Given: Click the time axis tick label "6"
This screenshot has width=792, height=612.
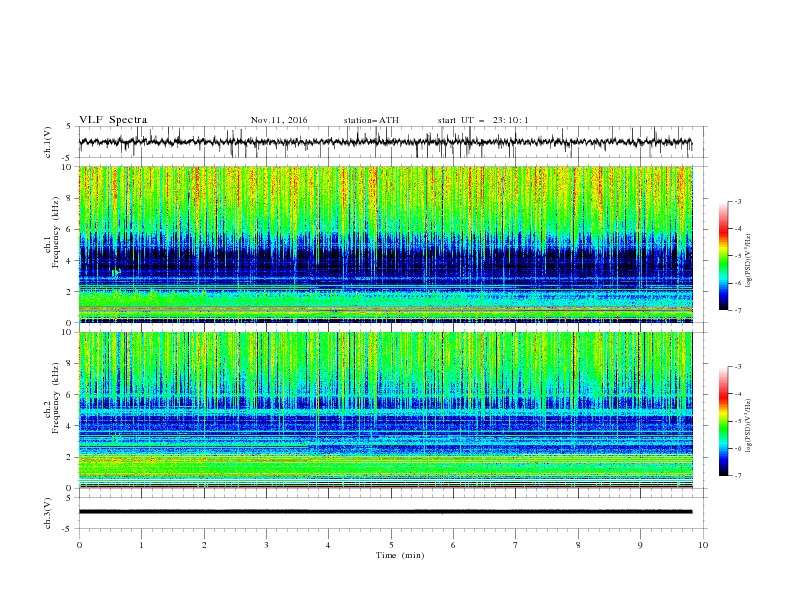Looking at the screenshot, I should [453, 545].
